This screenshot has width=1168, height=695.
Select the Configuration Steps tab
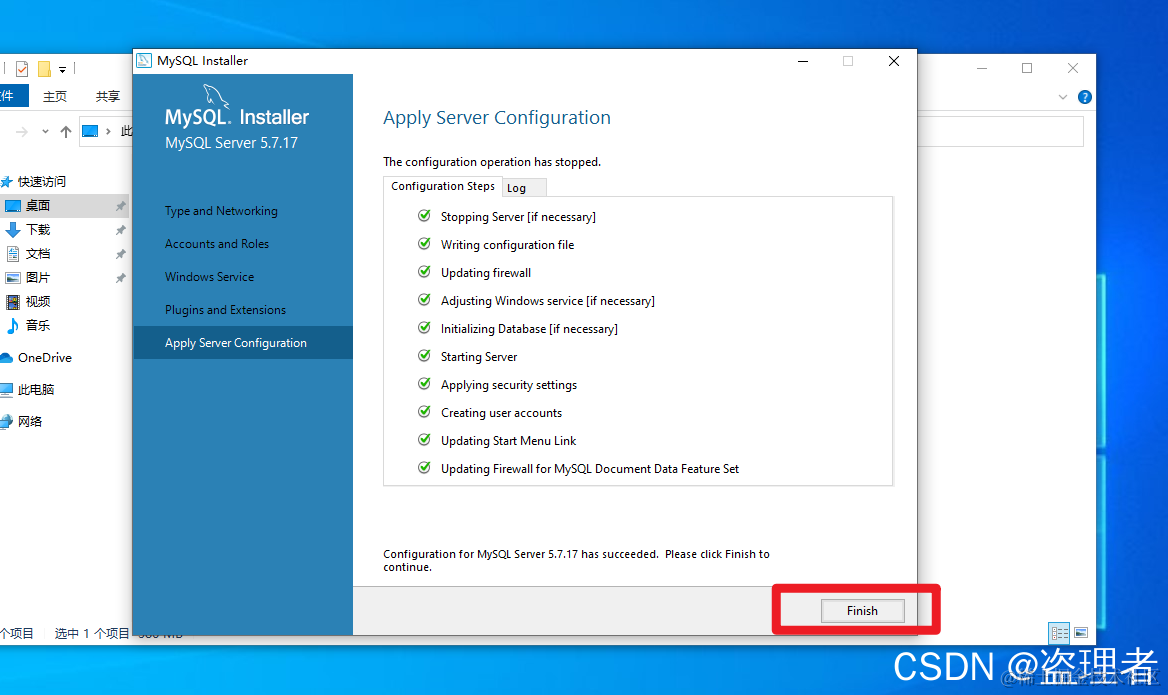442,186
